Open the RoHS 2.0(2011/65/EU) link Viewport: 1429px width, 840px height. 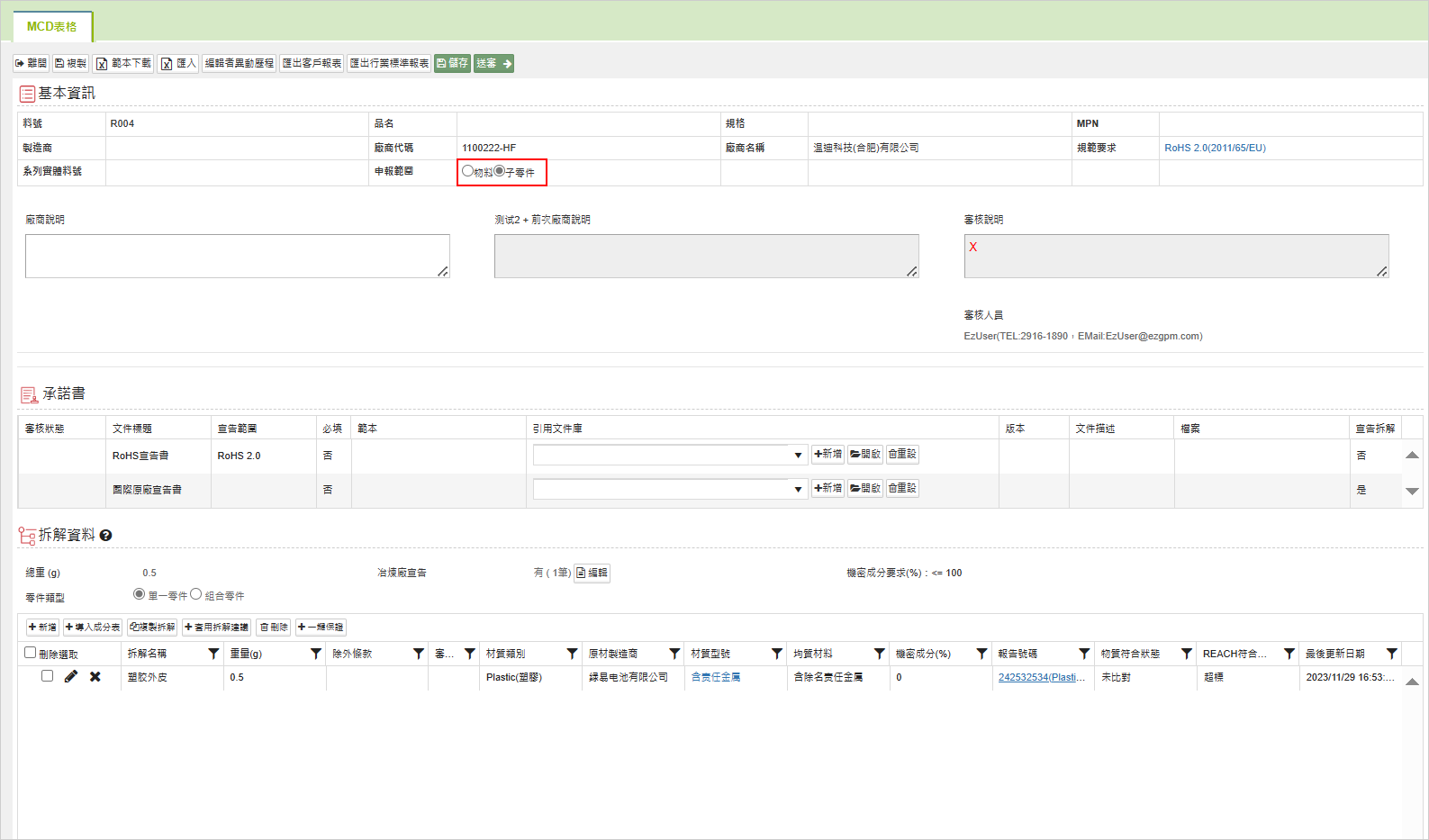(x=1215, y=148)
